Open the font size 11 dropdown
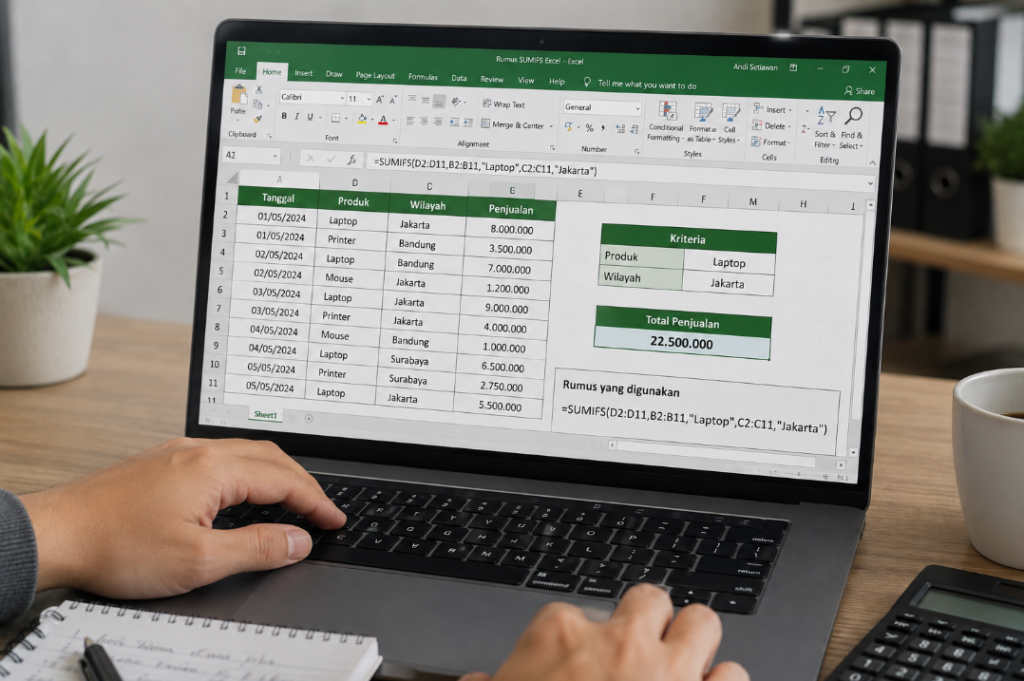1024x681 pixels. tap(368, 99)
